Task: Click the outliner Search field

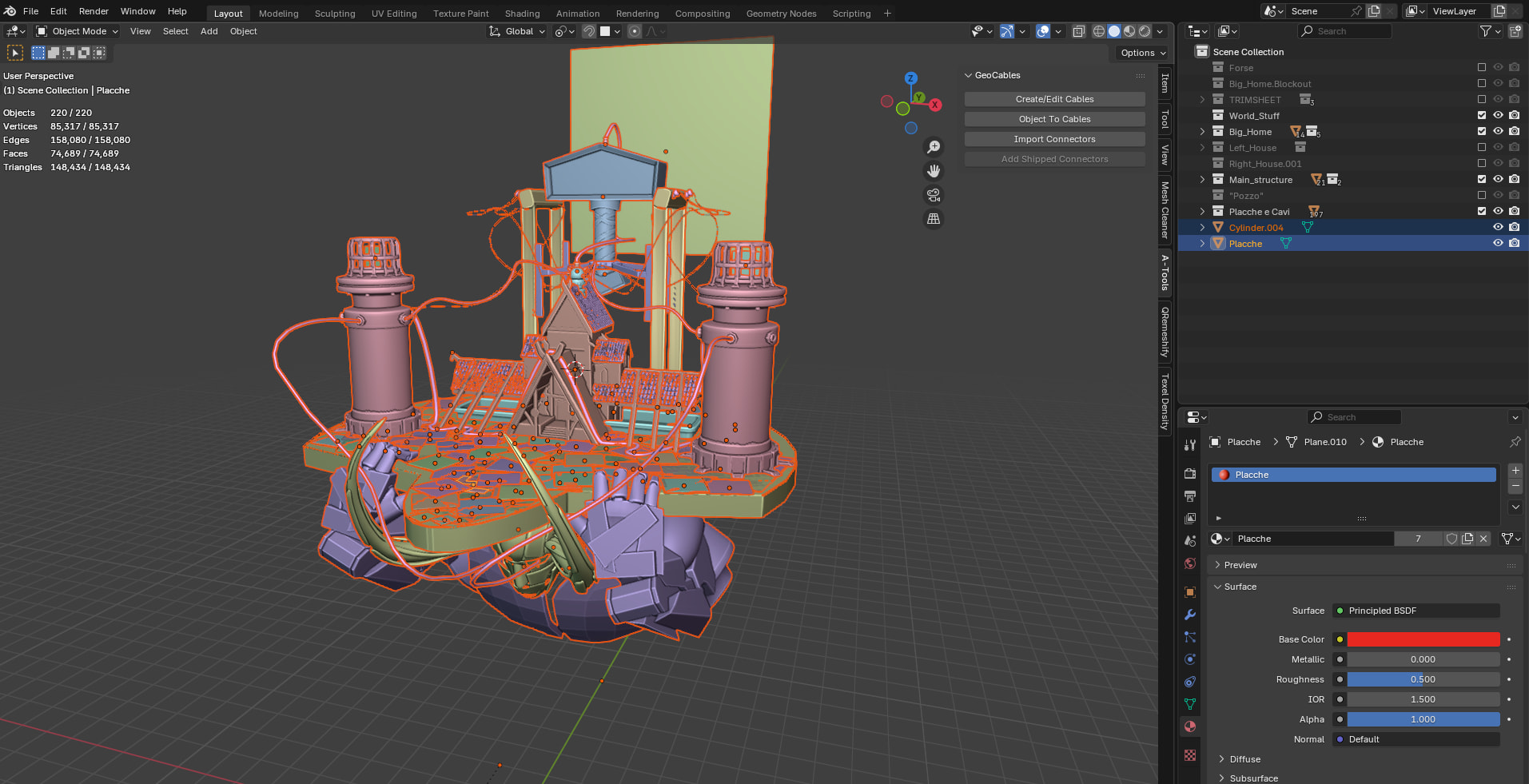Action: click(x=1351, y=31)
